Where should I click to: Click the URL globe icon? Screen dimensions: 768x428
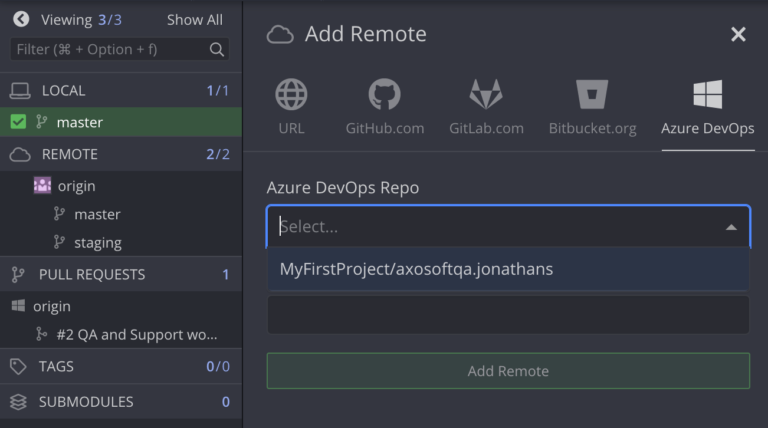(291, 95)
